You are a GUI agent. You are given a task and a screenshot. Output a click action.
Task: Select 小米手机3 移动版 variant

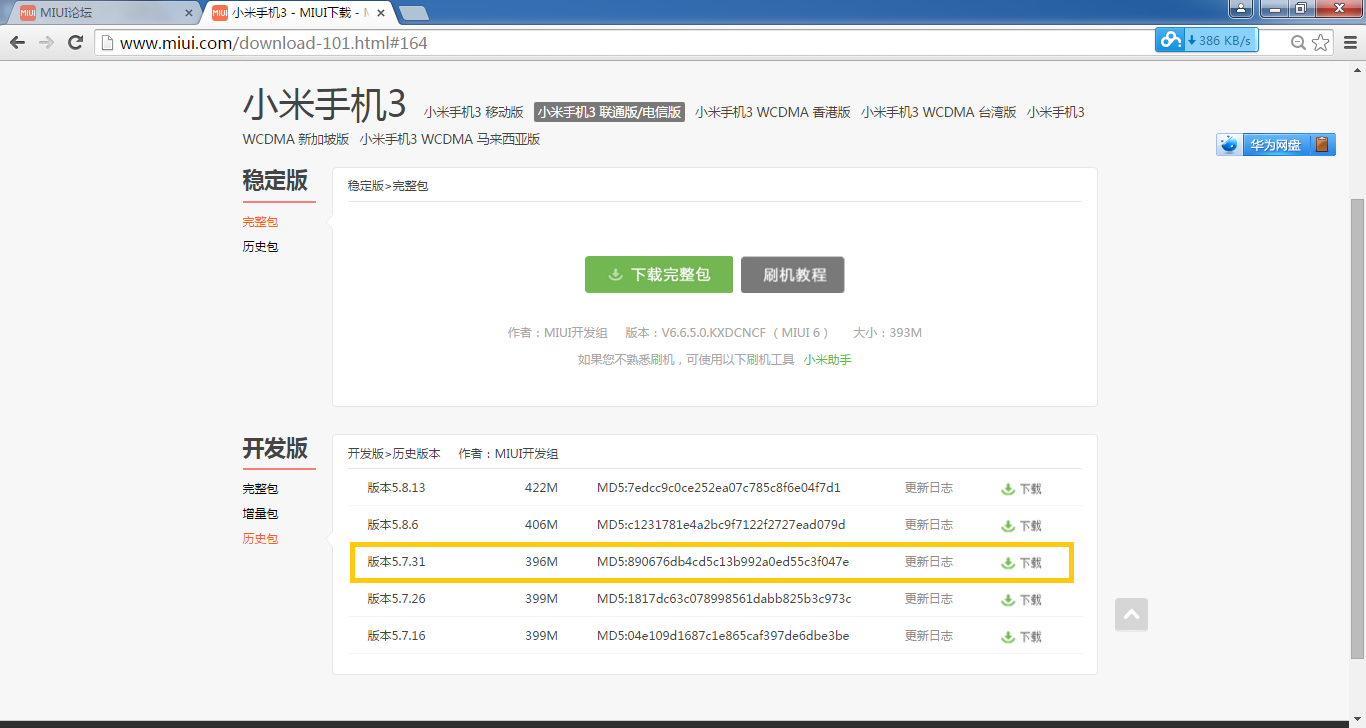point(473,112)
